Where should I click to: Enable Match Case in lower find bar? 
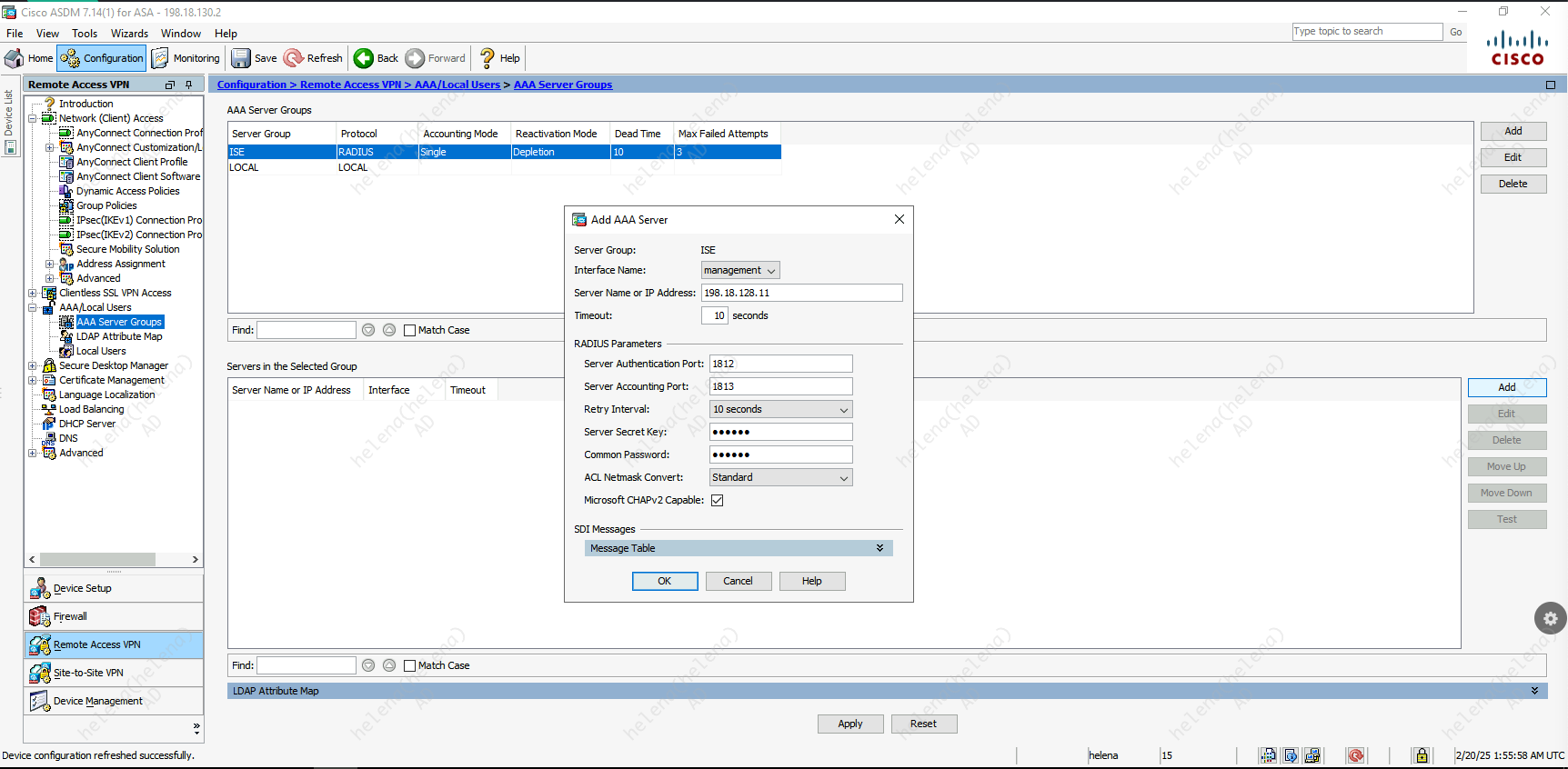pyautogui.click(x=409, y=665)
